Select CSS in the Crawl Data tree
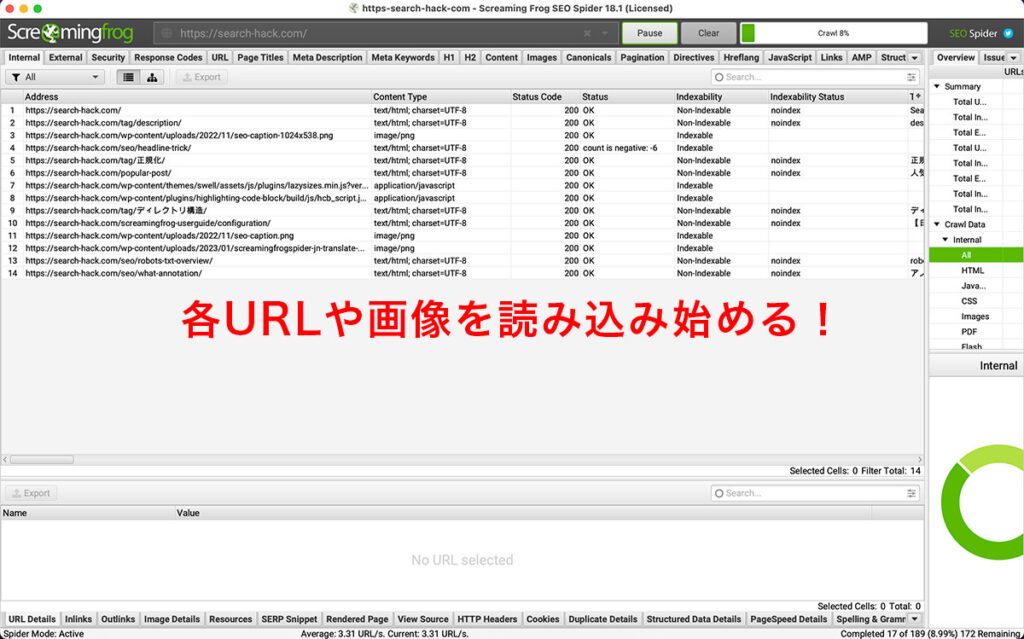1024x639 pixels. (969, 301)
